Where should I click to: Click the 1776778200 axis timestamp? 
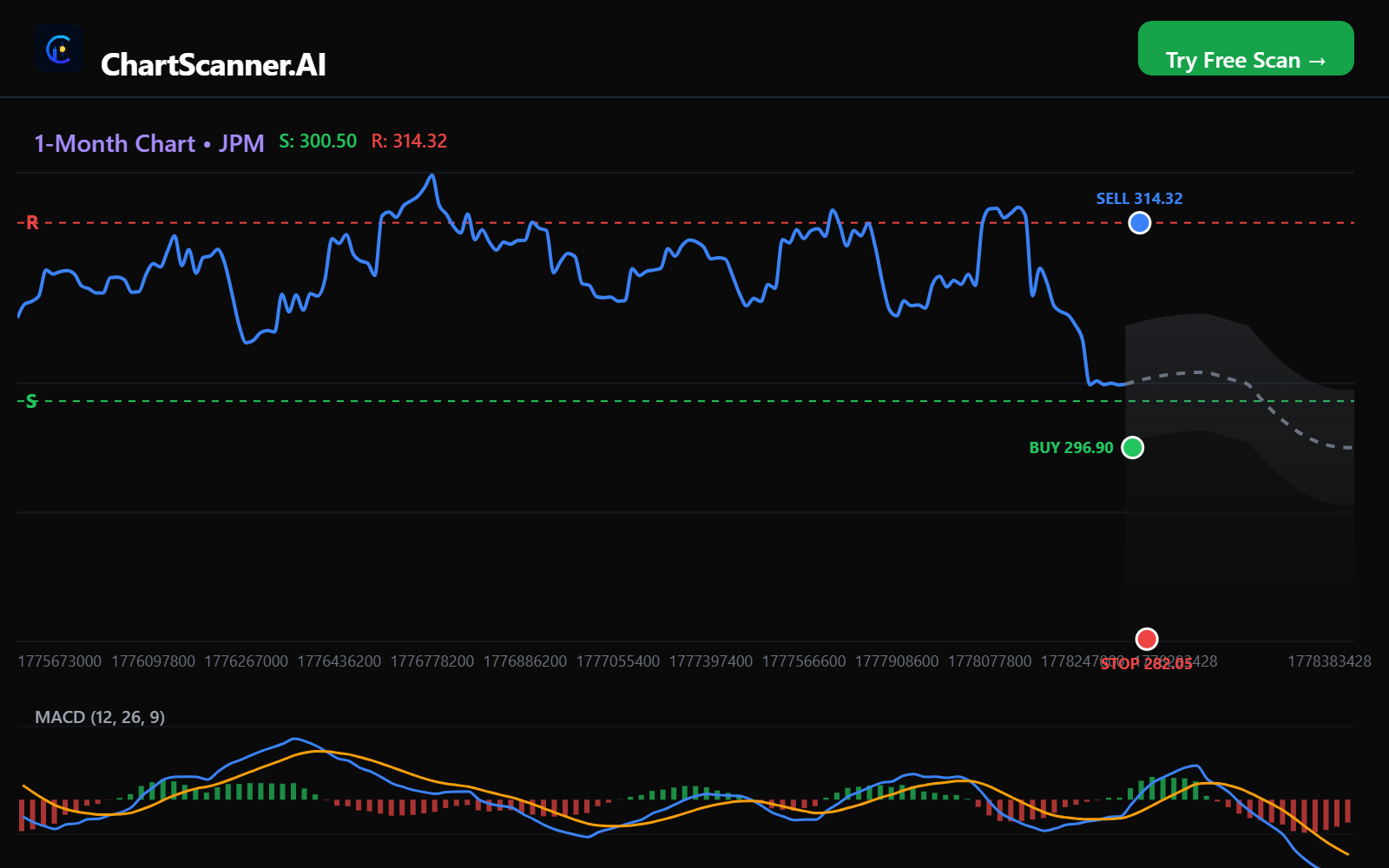(432, 661)
